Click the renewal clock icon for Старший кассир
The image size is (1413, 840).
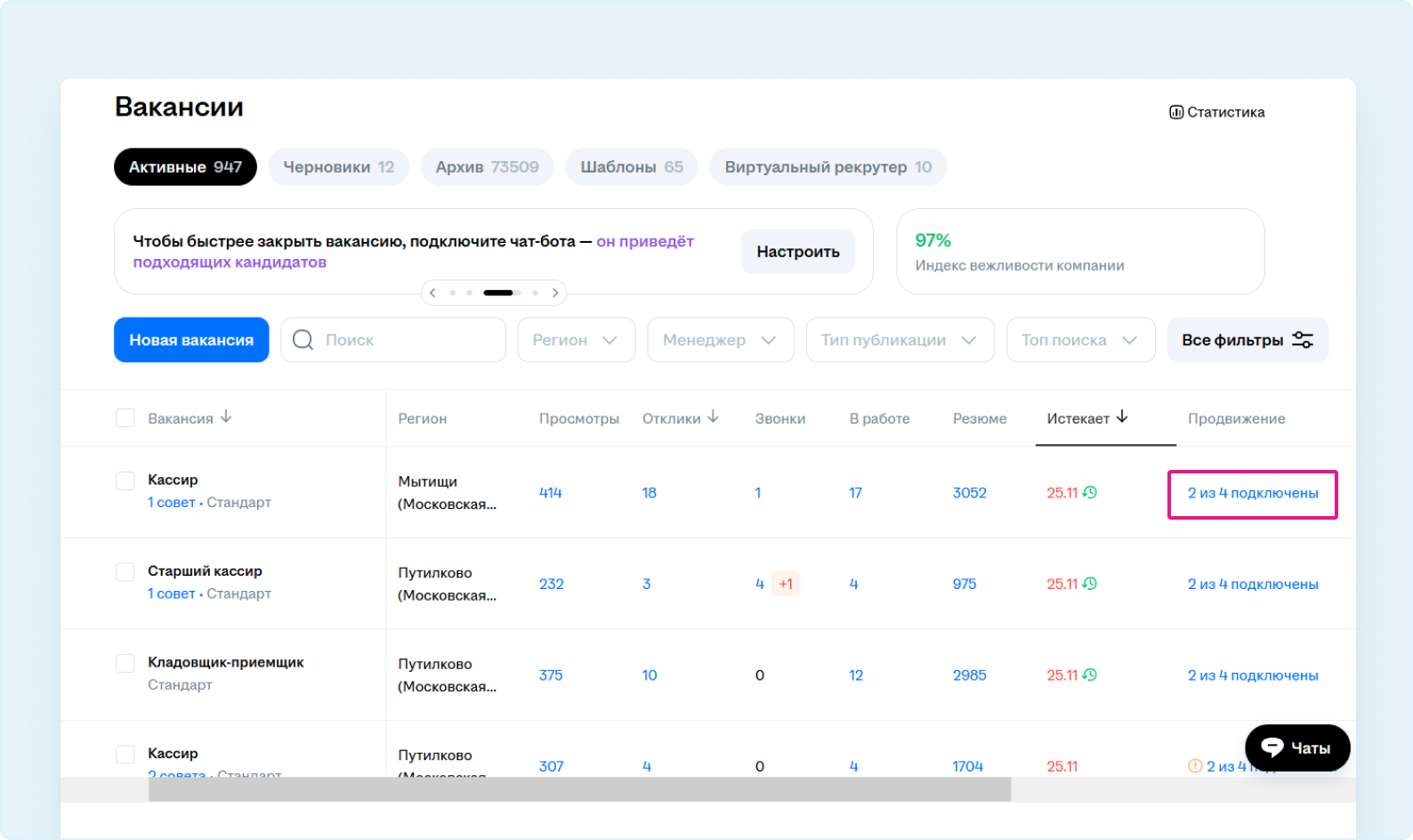click(1090, 584)
